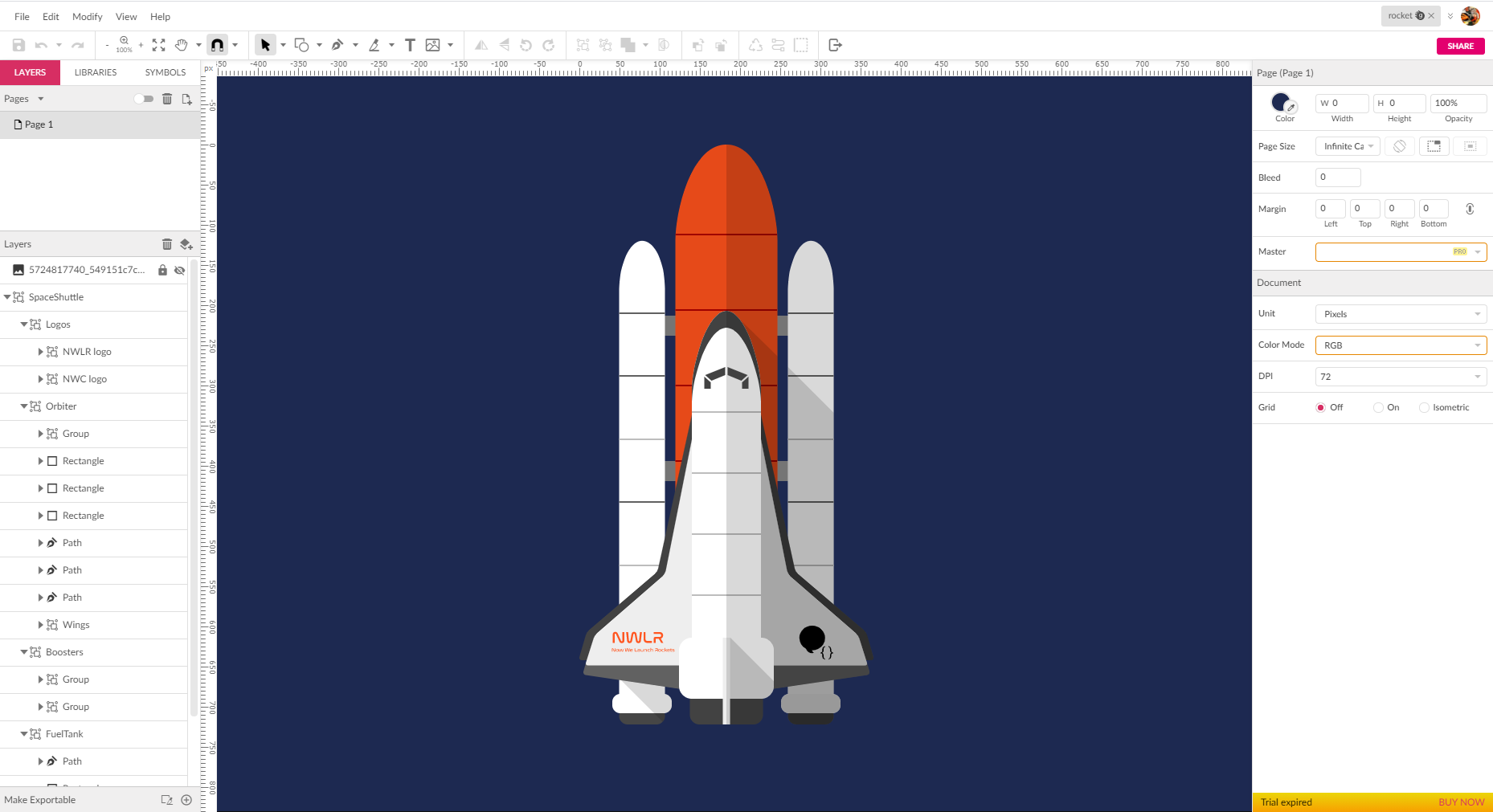Select the Pen tool
This screenshot has width=1493, height=812.
[338, 45]
